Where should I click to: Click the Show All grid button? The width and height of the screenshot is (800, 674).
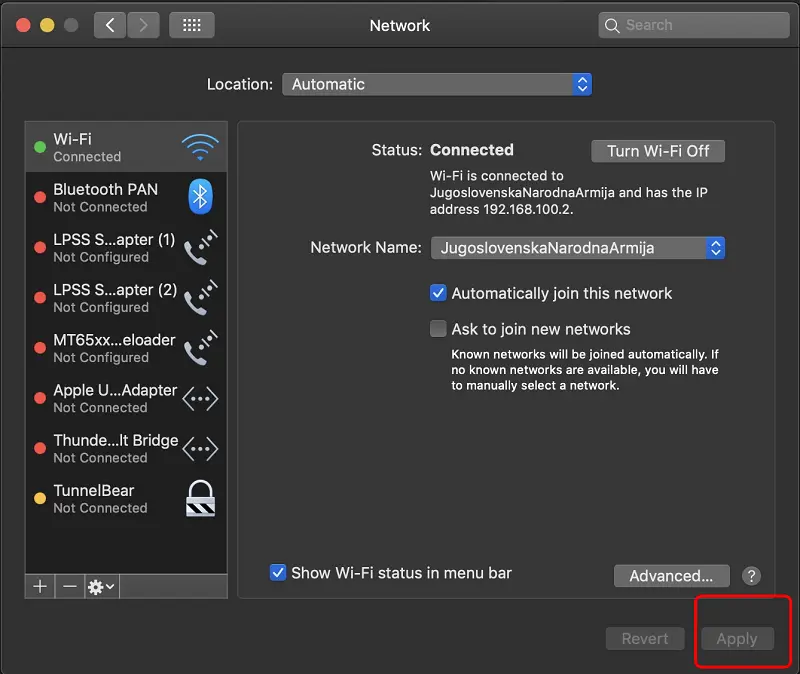pyautogui.click(x=191, y=24)
